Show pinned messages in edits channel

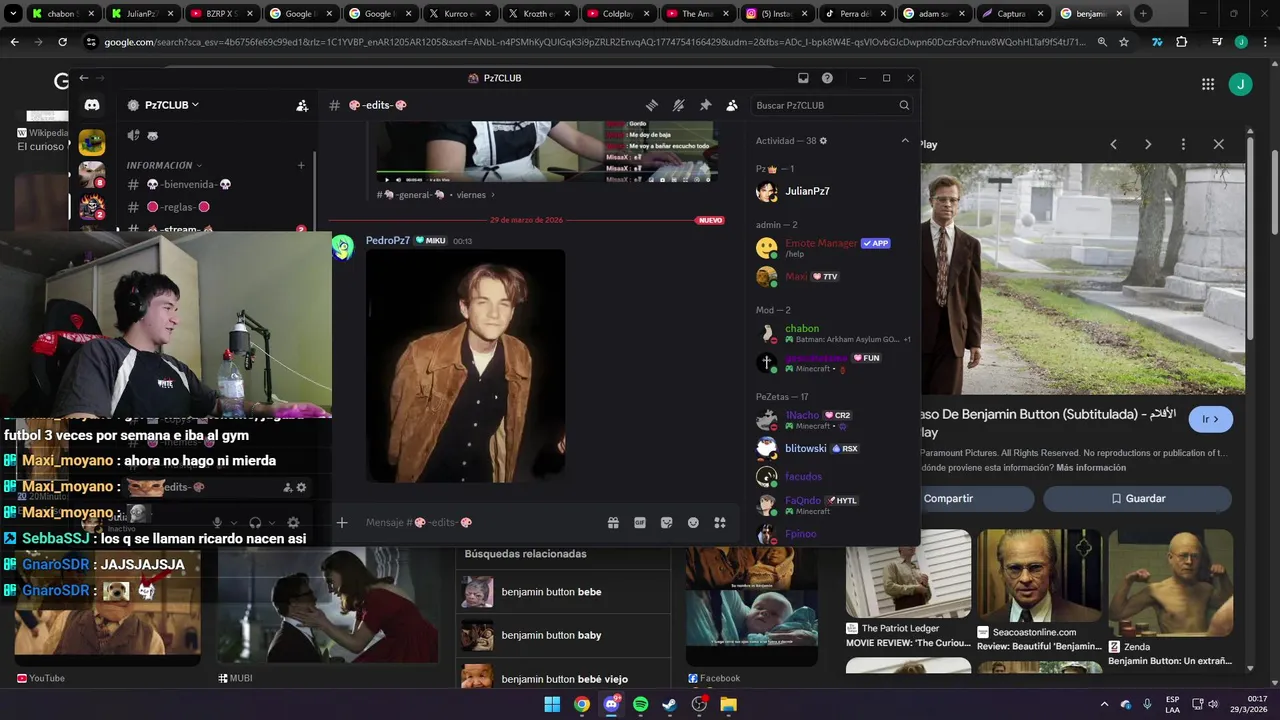click(x=705, y=105)
